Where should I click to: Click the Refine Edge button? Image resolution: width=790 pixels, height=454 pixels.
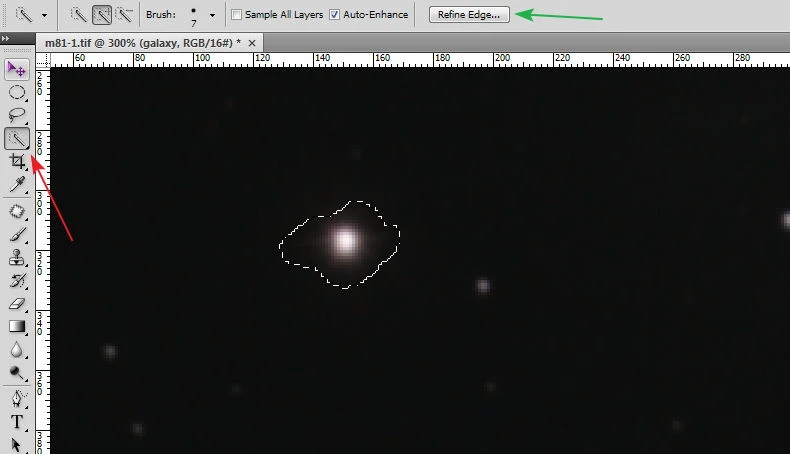[469, 15]
